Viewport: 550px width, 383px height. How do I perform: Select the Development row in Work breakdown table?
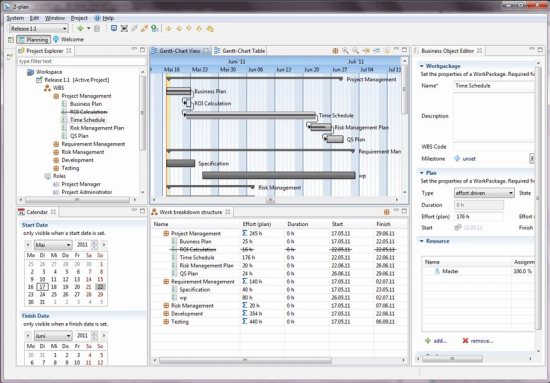(280, 314)
